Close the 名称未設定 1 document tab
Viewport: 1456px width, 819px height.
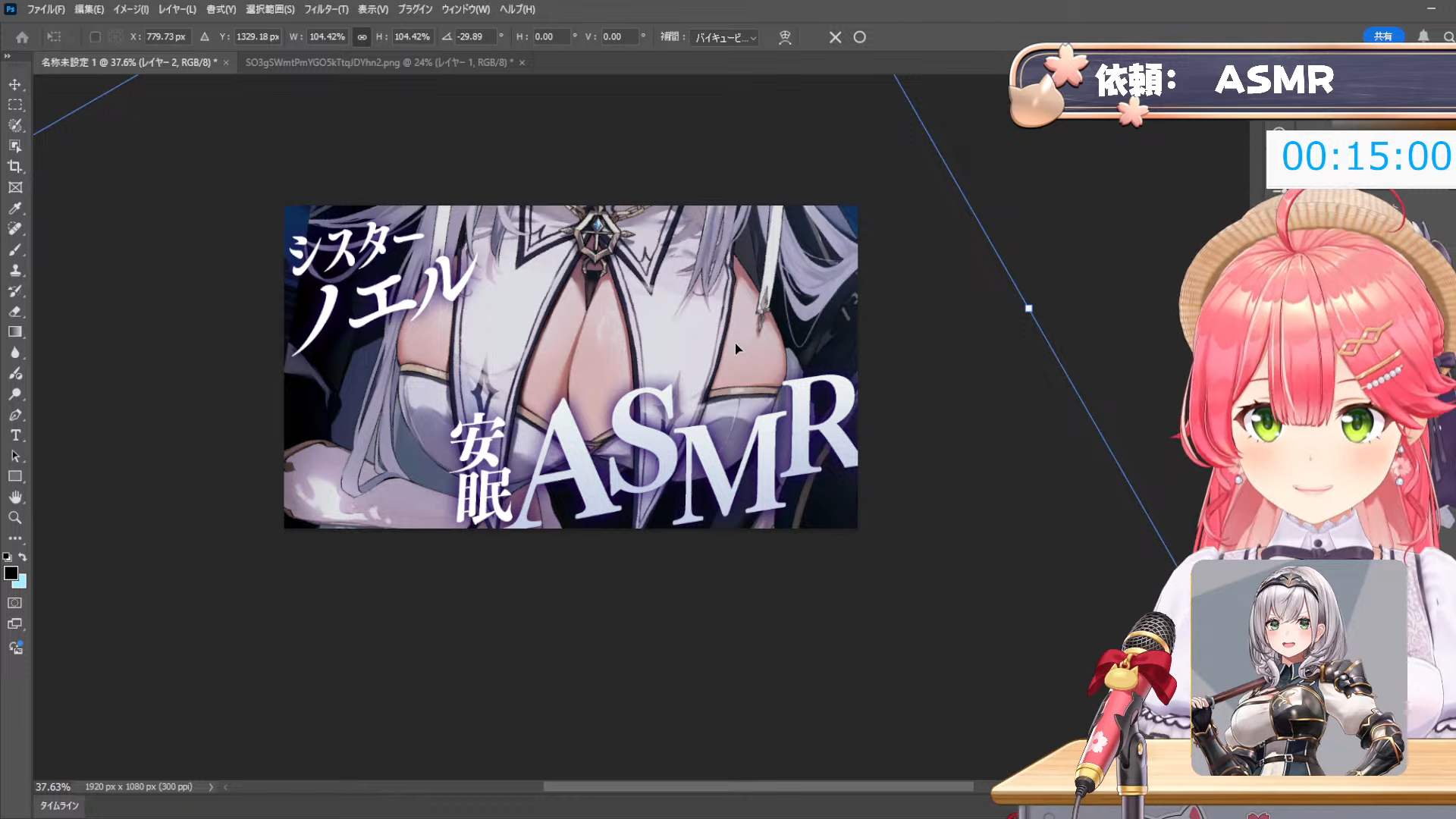226,62
